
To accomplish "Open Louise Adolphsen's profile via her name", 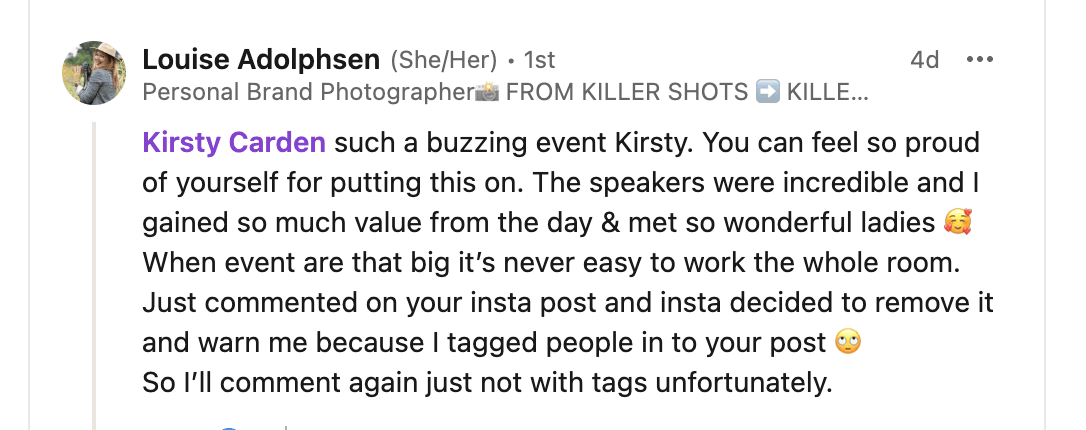I will [261, 60].
